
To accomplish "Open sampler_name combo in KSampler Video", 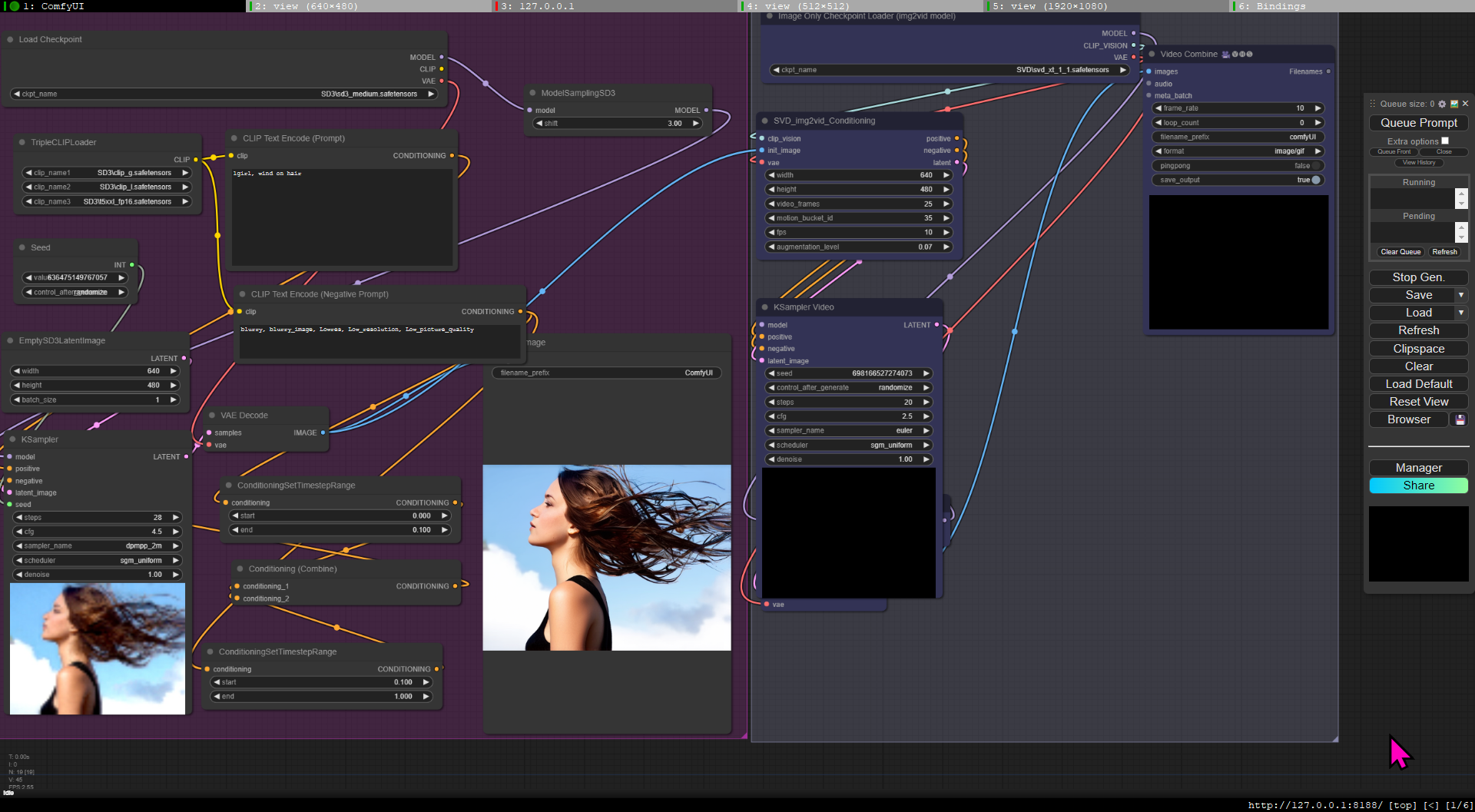I will pyautogui.click(x=848, y=431).
